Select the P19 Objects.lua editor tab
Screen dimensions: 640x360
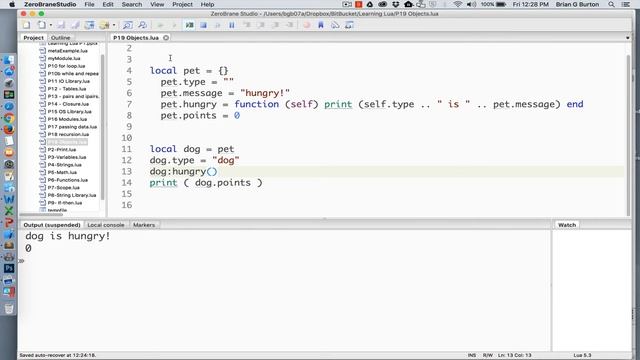coord(136,38)
